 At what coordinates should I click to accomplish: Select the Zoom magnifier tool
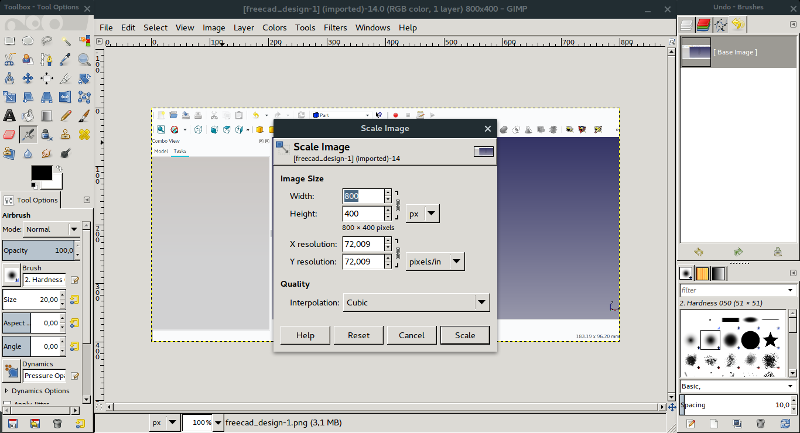click(x=84, y=60)
